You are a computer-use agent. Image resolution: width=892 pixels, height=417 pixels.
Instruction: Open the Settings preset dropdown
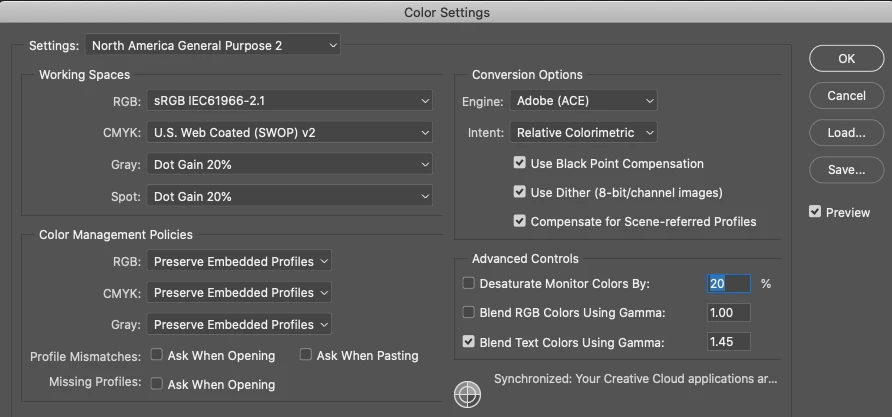click(213, 45)
